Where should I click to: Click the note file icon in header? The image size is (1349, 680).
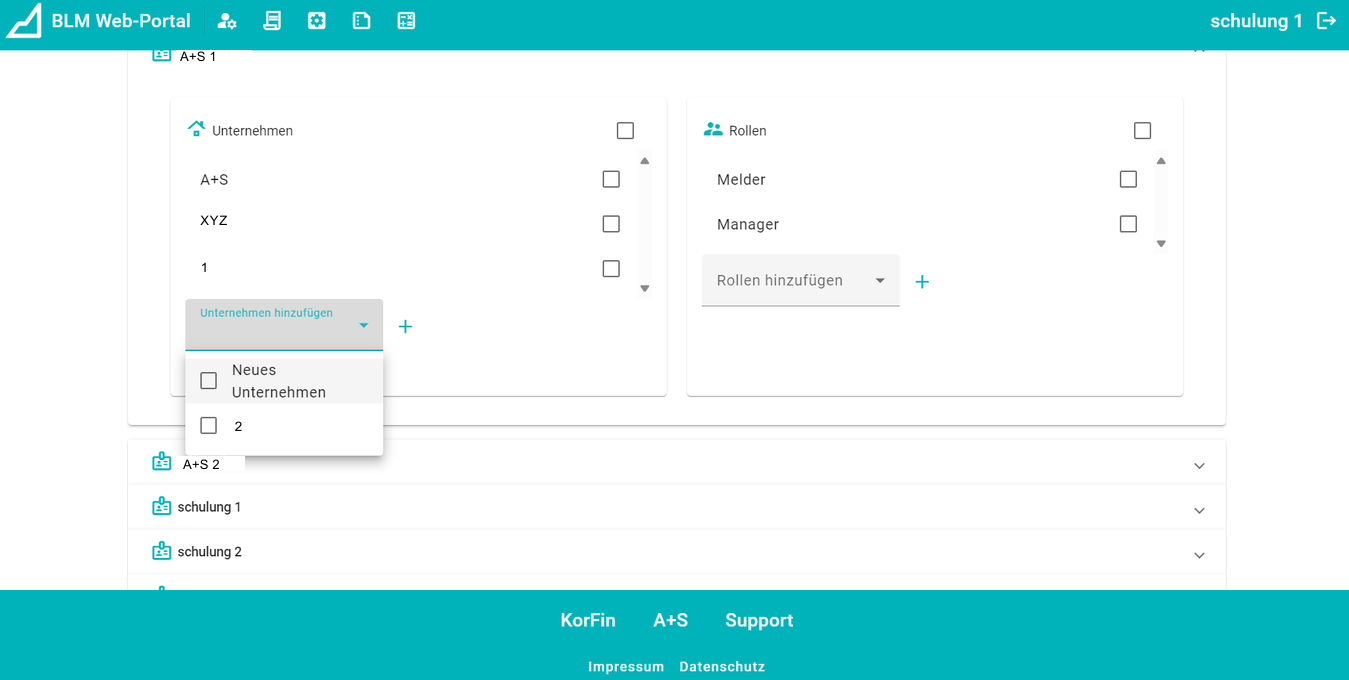pos(362,21)
